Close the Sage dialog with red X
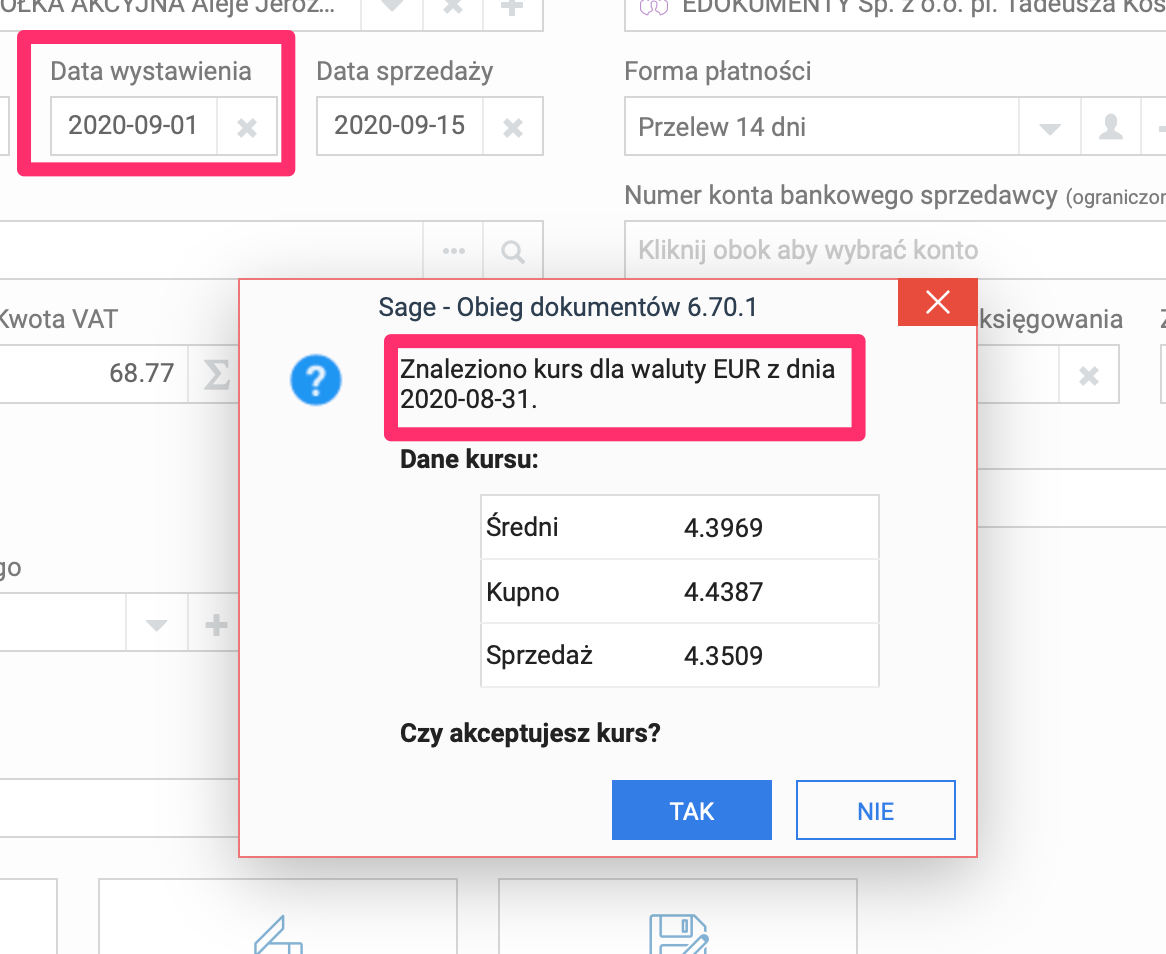The height and width of the screenshot is (954, 1166). click(x=938, y=303)
